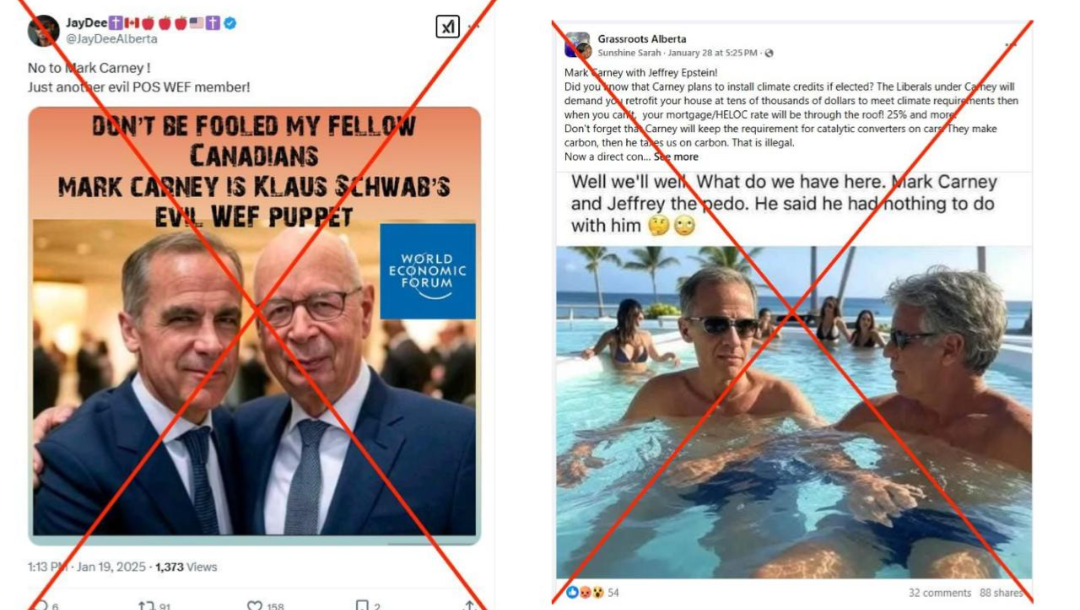The image size is (1080, 610).
Task: Open the tweet's three-dot more options menu
Action: tap(474, 27)
